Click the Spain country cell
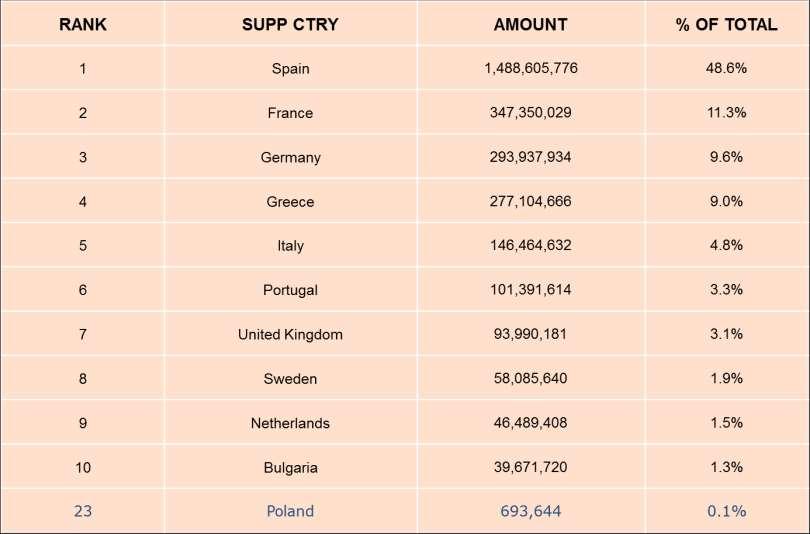The height and width of the screenshot is (534, 810). pyautogui.click(x=290, y=68)
